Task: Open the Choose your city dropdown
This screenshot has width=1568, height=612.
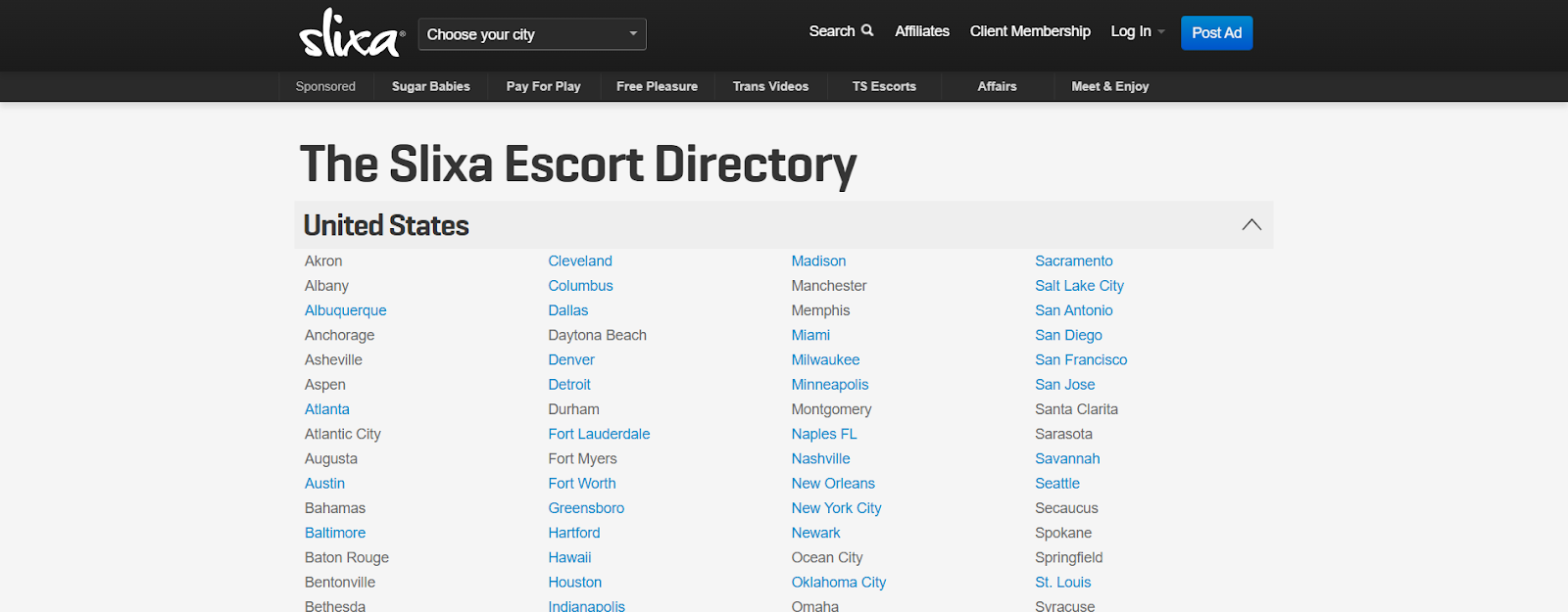Action: click(532, 34)
